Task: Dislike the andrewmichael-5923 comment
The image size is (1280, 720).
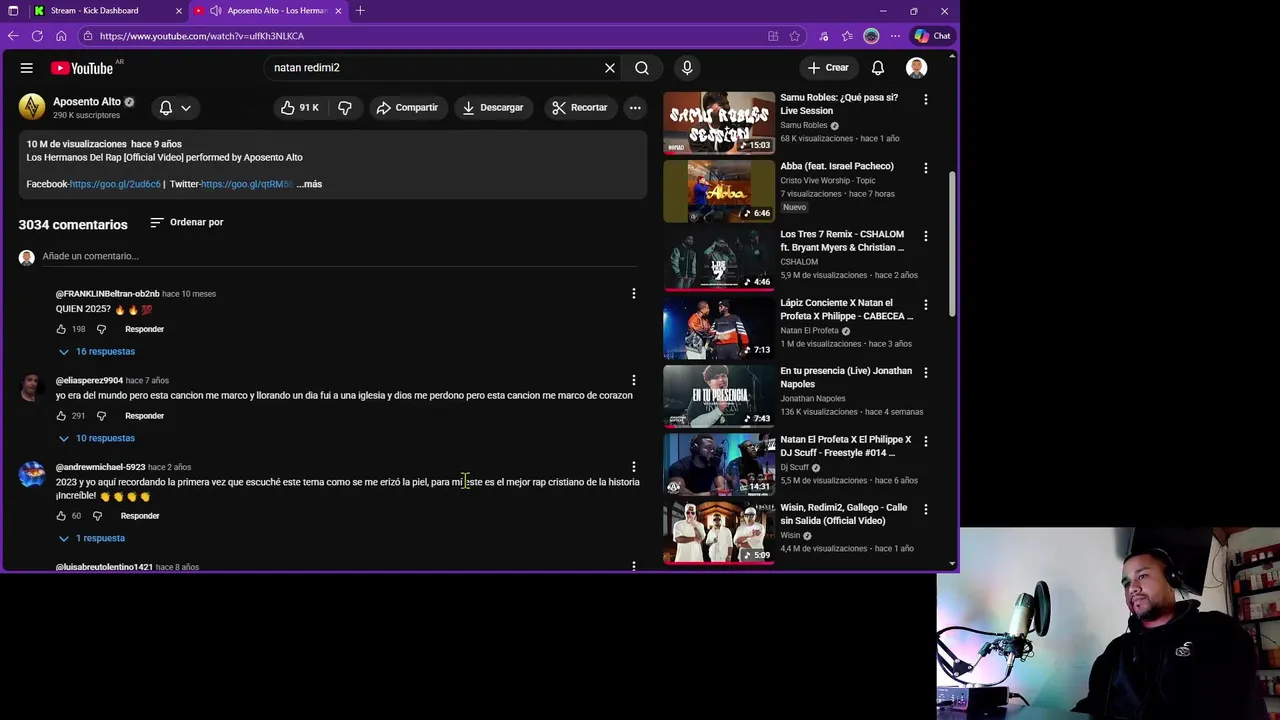Action: 97,516
